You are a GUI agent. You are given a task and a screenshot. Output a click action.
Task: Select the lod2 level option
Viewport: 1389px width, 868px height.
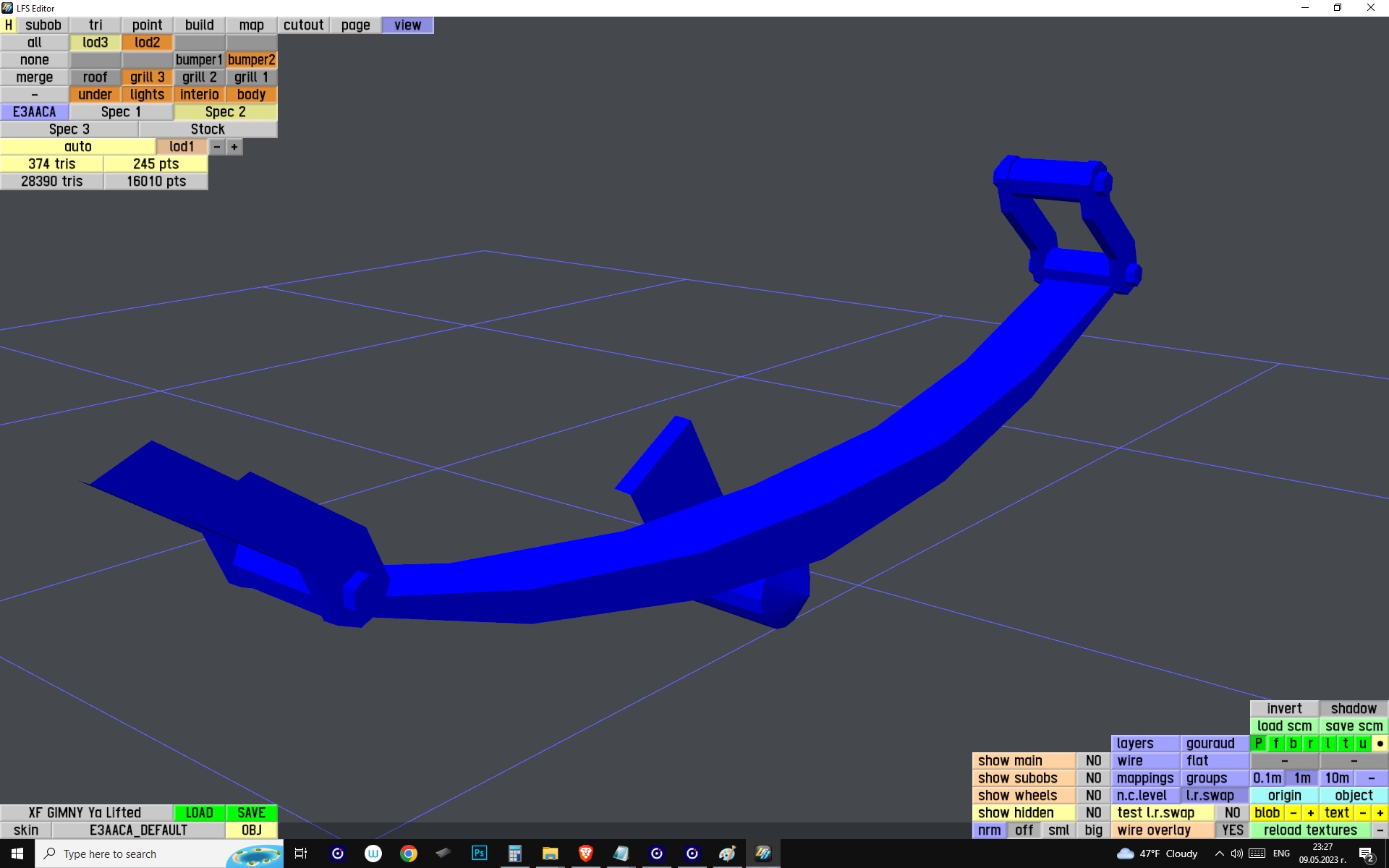148,43
